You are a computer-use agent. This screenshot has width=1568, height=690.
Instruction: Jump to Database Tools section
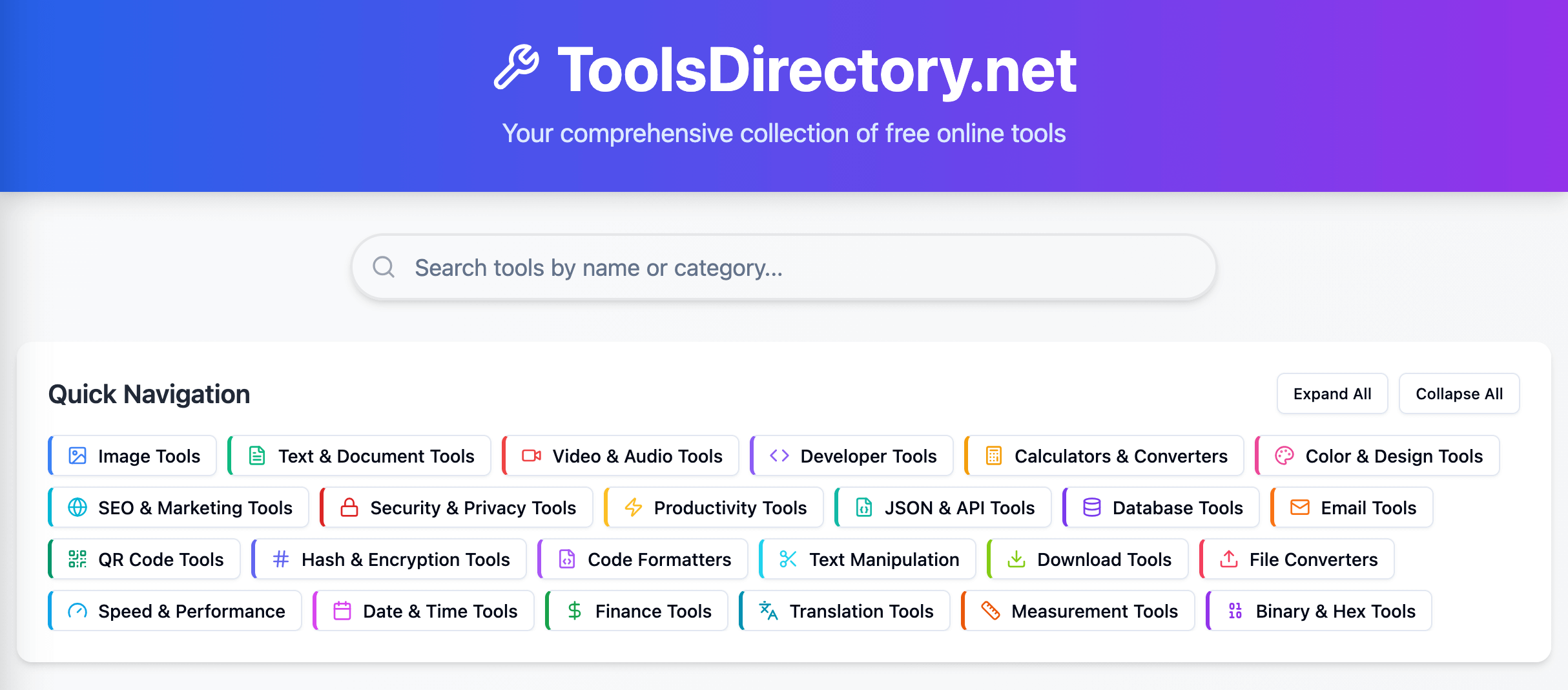tap(1161, 508)
